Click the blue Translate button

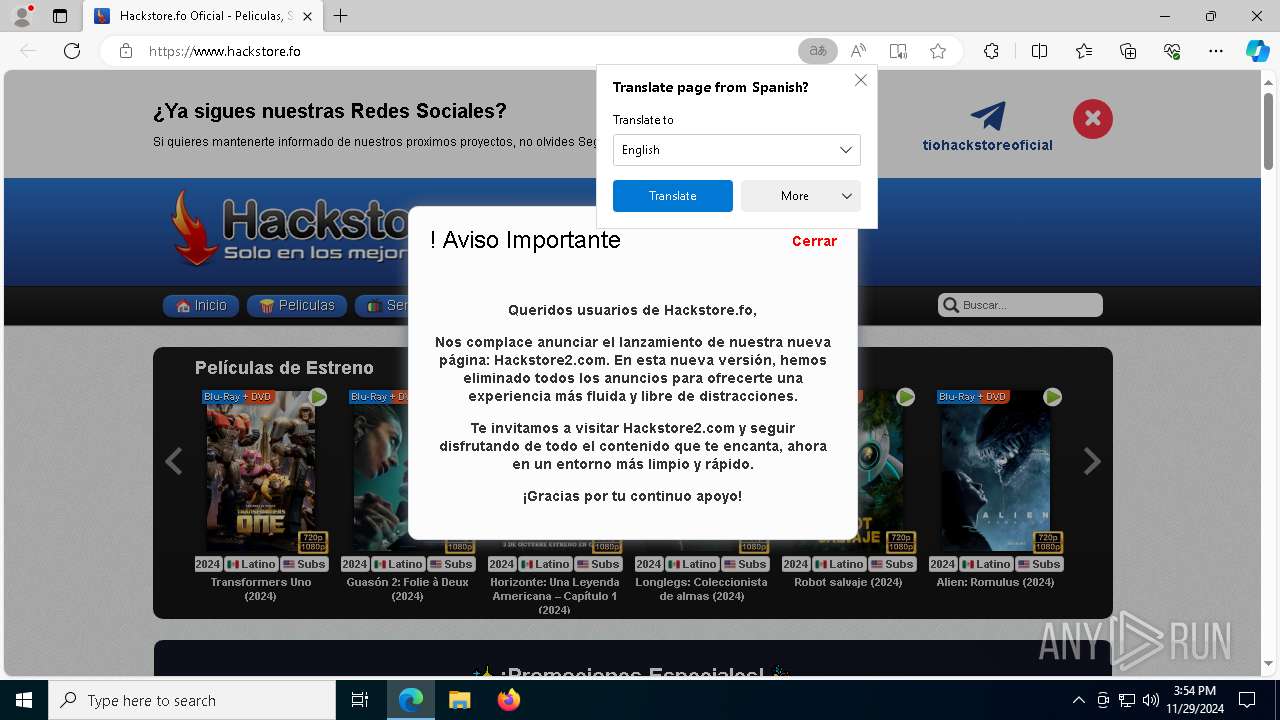pos(673,196)
